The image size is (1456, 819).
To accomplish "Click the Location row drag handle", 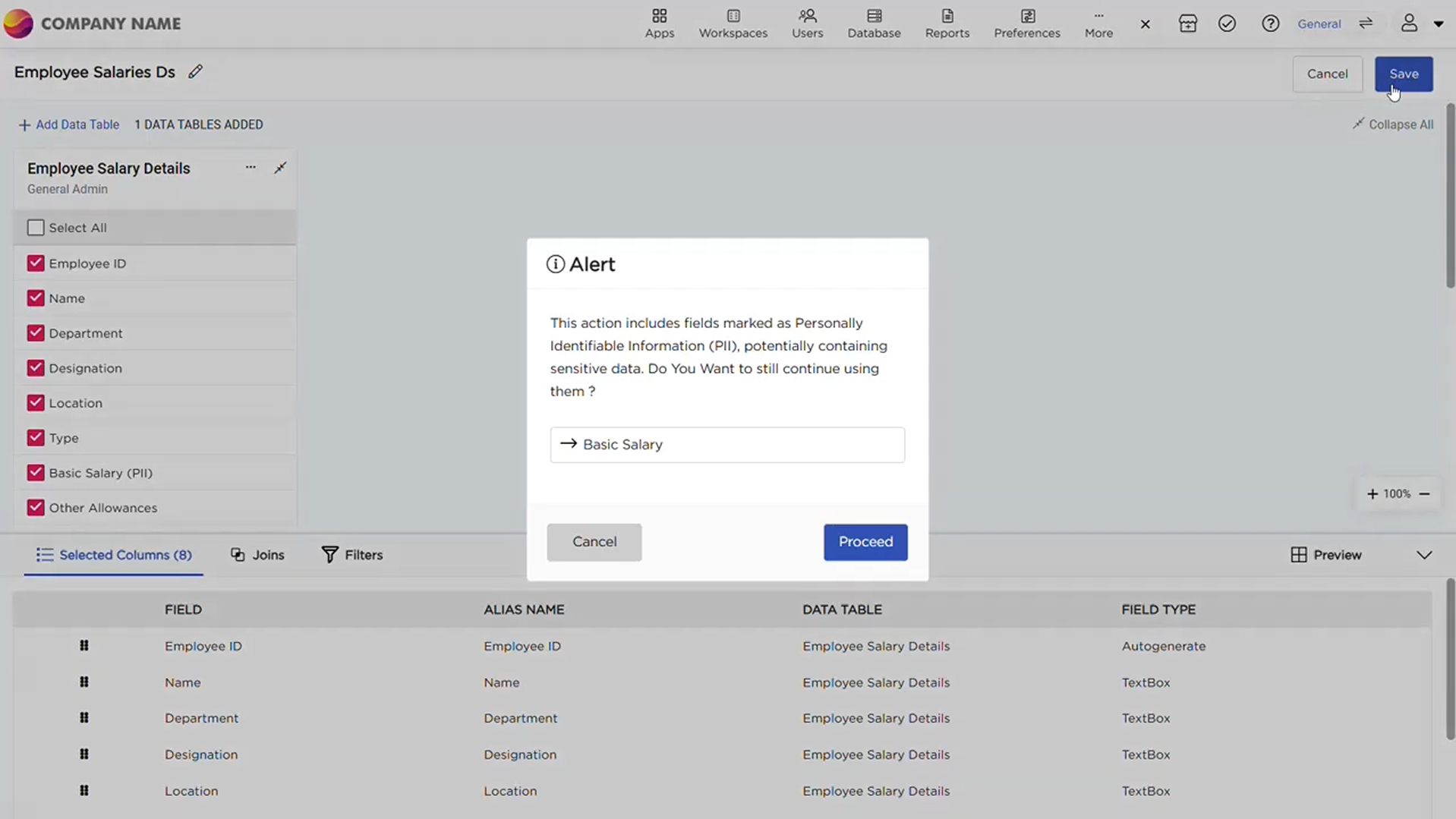I will point(84,791).
